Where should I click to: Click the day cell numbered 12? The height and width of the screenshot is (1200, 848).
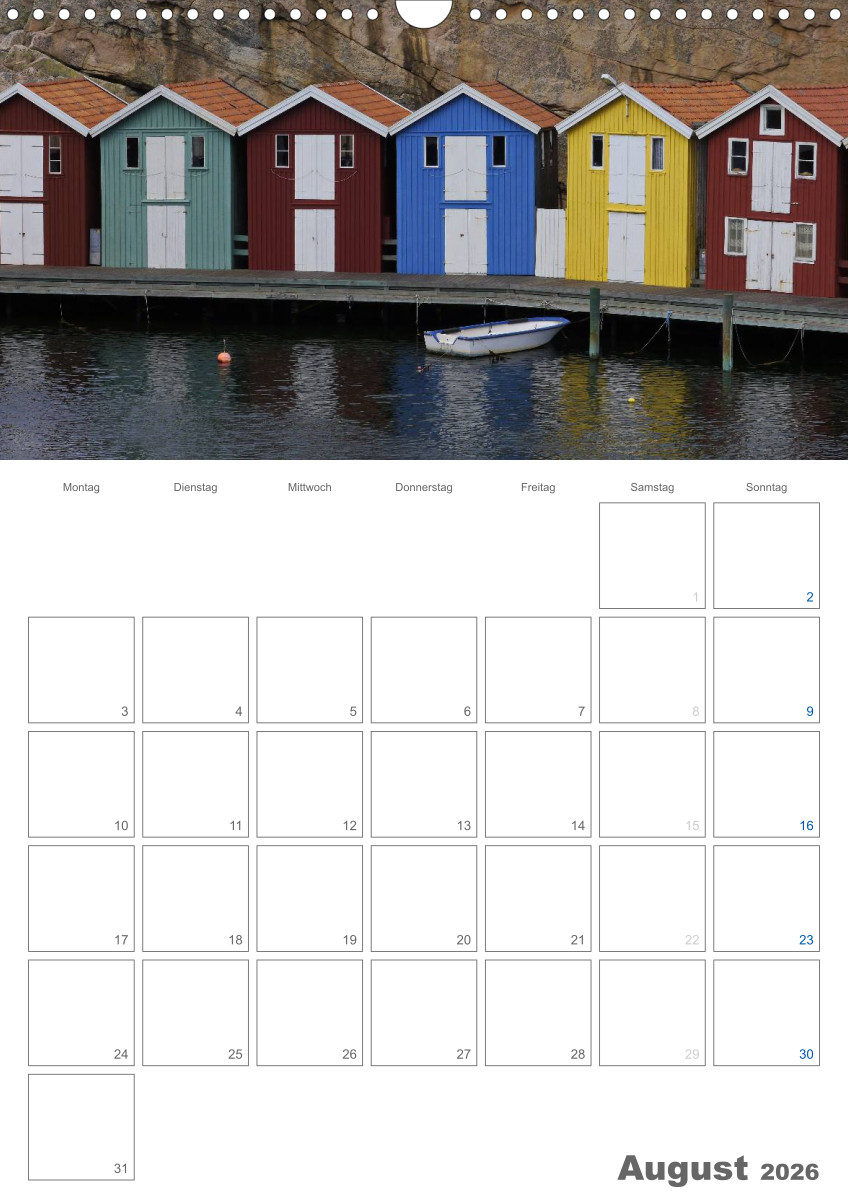[x=309, y=784]
